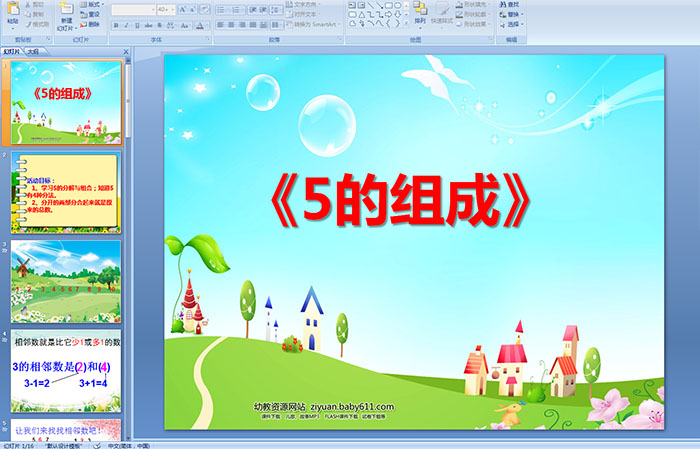
Task: Open the Columns dropdown
Action: (277, 25)
